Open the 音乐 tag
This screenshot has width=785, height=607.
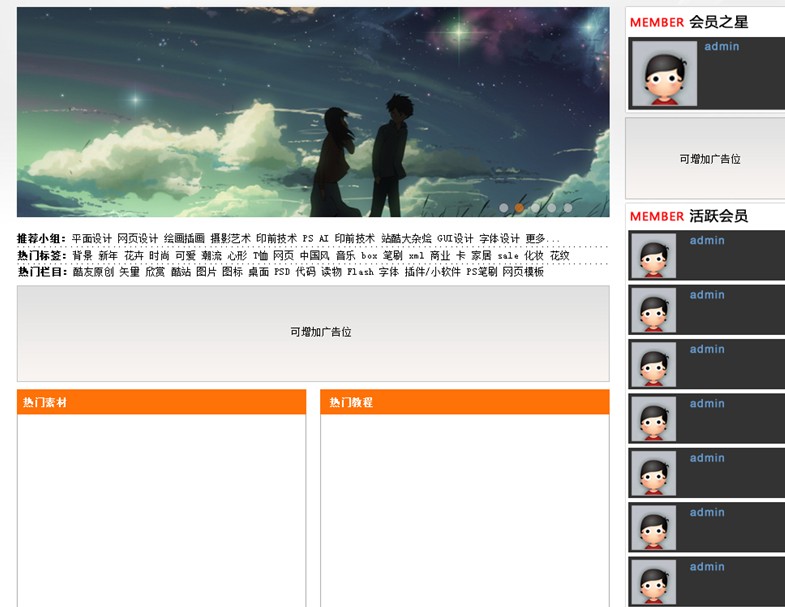pyautogui.click(x=345, y=255)
